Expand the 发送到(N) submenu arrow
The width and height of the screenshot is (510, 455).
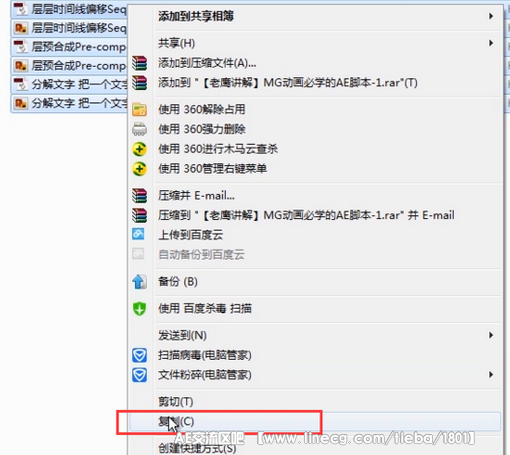point(491,335)
